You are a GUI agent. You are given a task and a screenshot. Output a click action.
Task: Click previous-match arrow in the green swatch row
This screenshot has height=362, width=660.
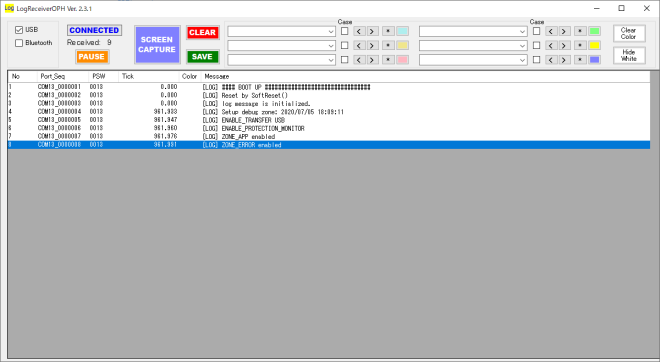551,31
